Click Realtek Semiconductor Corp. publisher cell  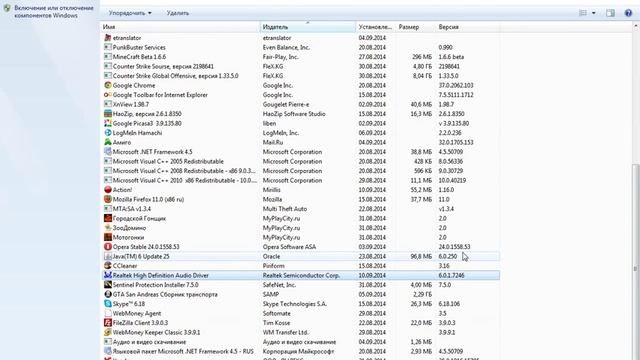click(x=301, y=275)
